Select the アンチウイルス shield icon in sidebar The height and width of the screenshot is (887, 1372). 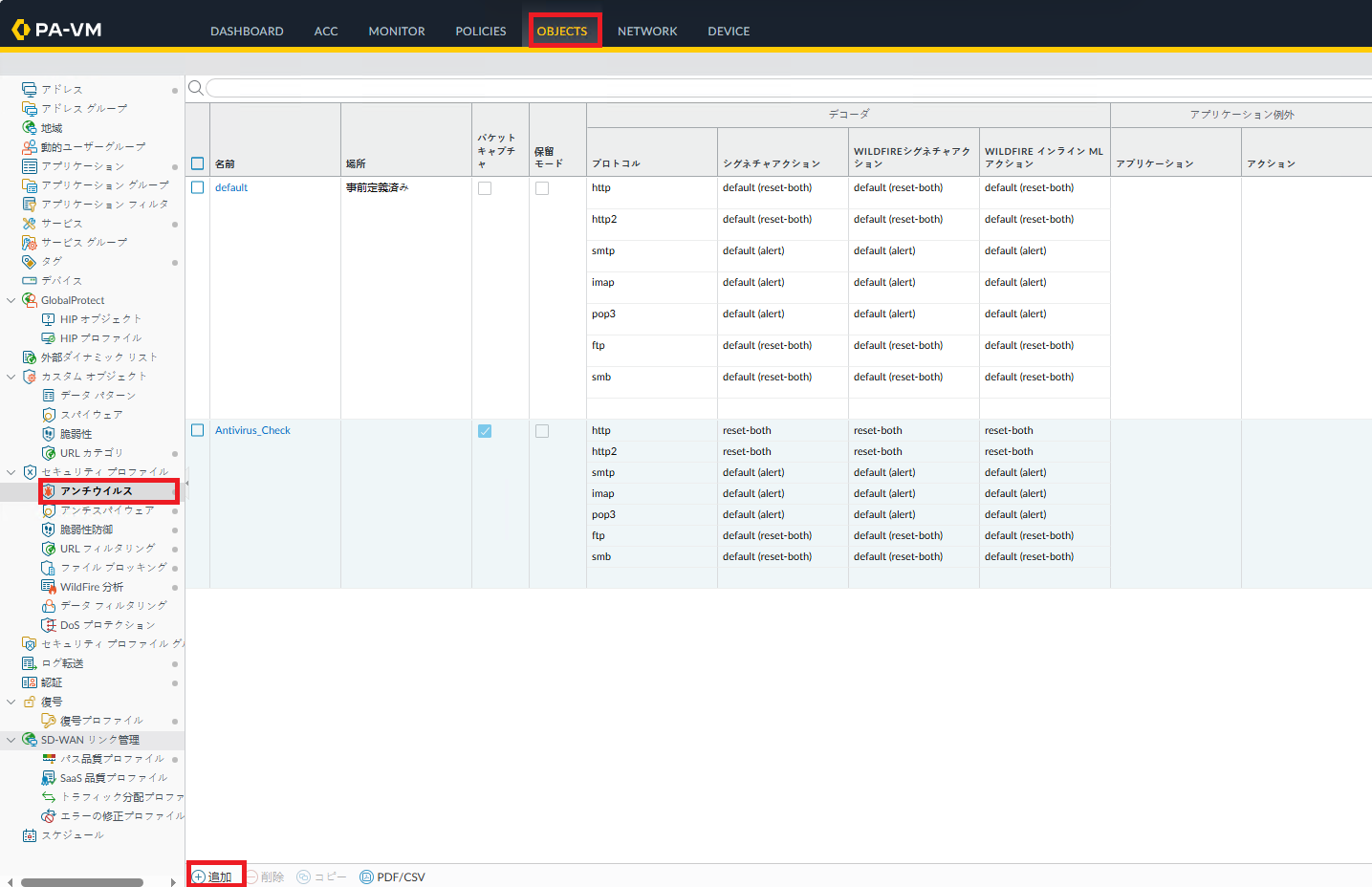point(49,491)
